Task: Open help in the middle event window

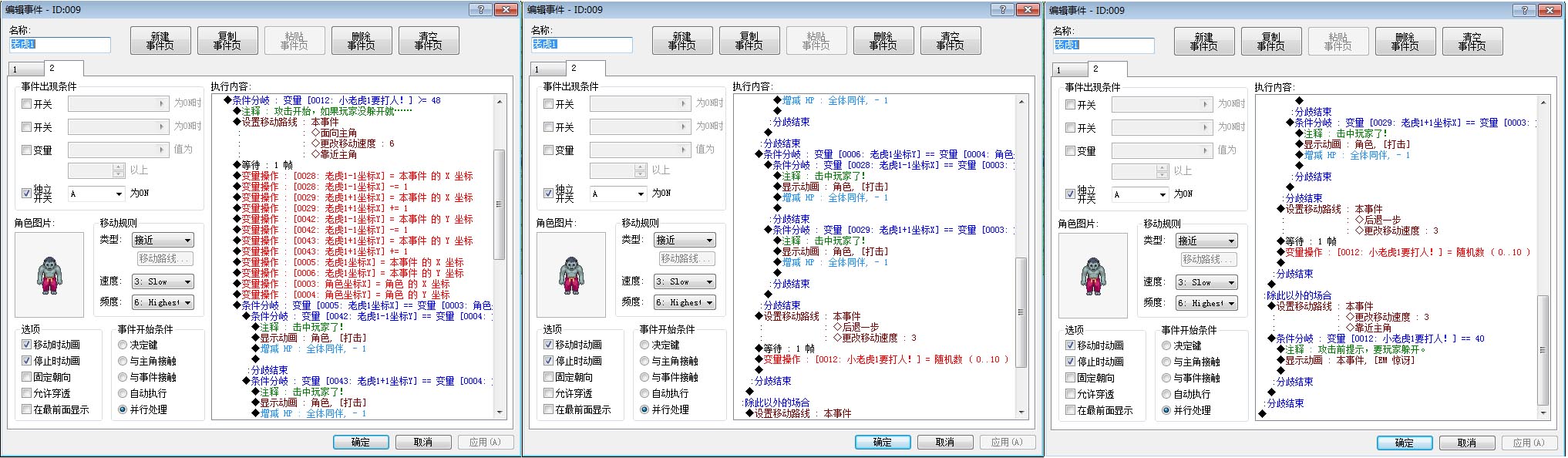Action: coord(1002,9)
